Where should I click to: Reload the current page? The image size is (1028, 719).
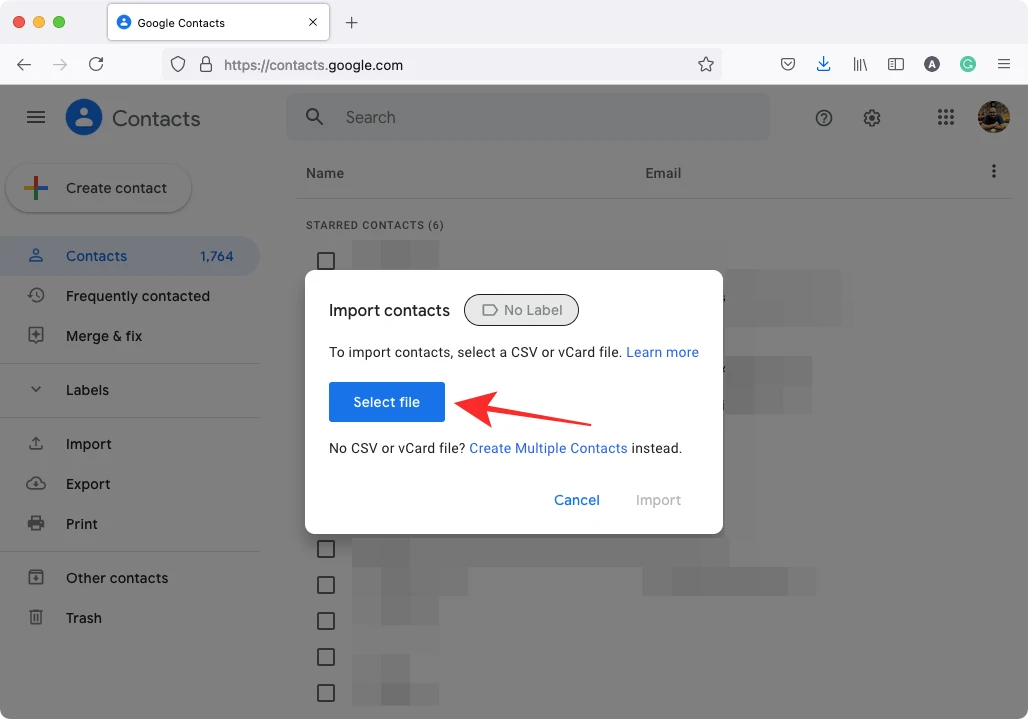96,64
